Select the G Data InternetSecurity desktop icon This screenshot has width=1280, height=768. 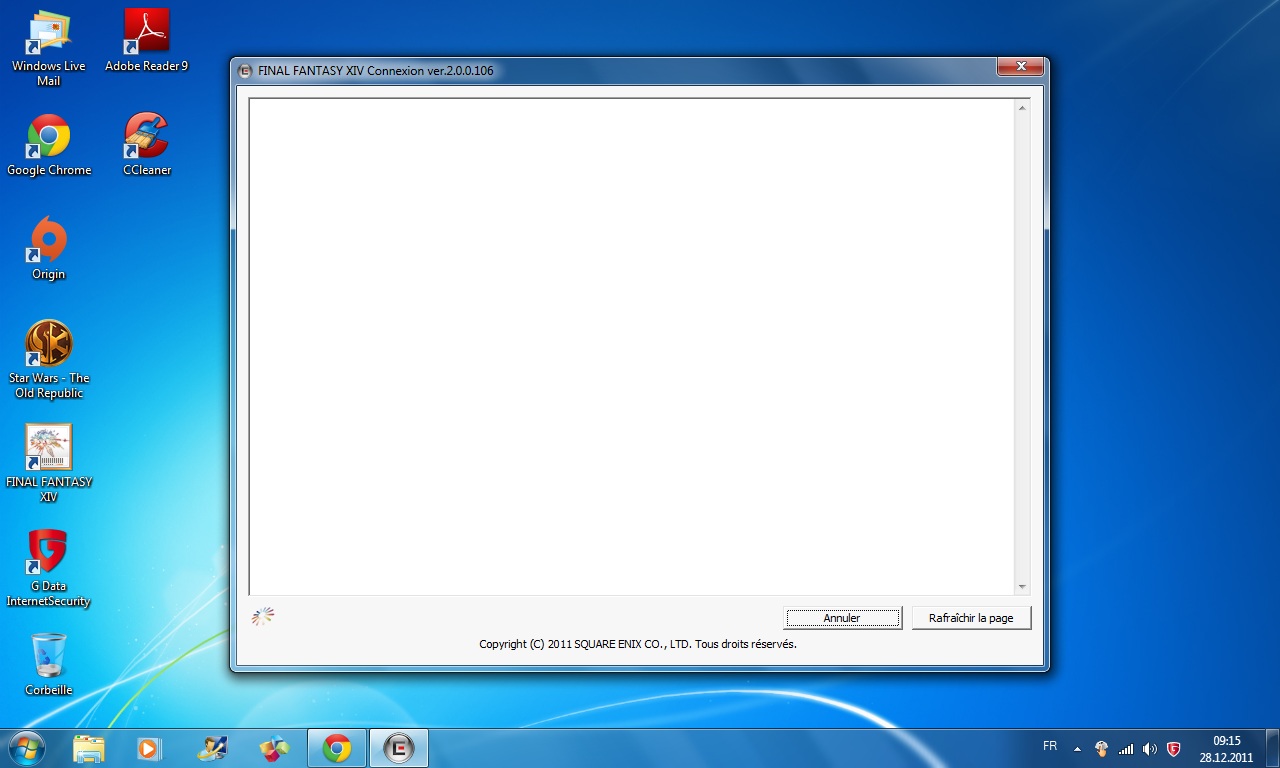(x=48, y=568)
